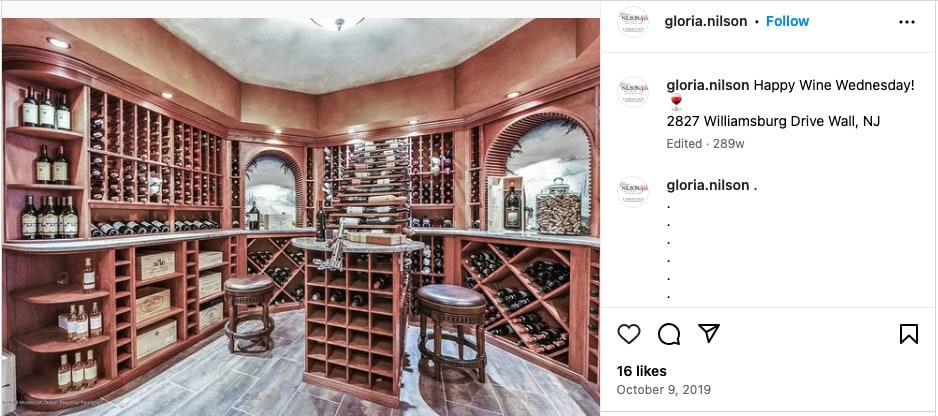Follow the gloria.nilson account
Viewport: 938px width, 416px height.
click(x=787, y=21)
